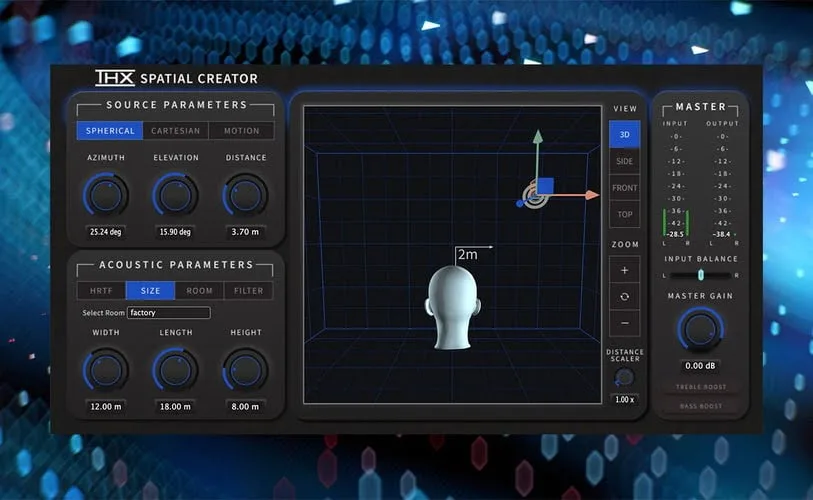Click the input level meter bars

pos(675,223)
